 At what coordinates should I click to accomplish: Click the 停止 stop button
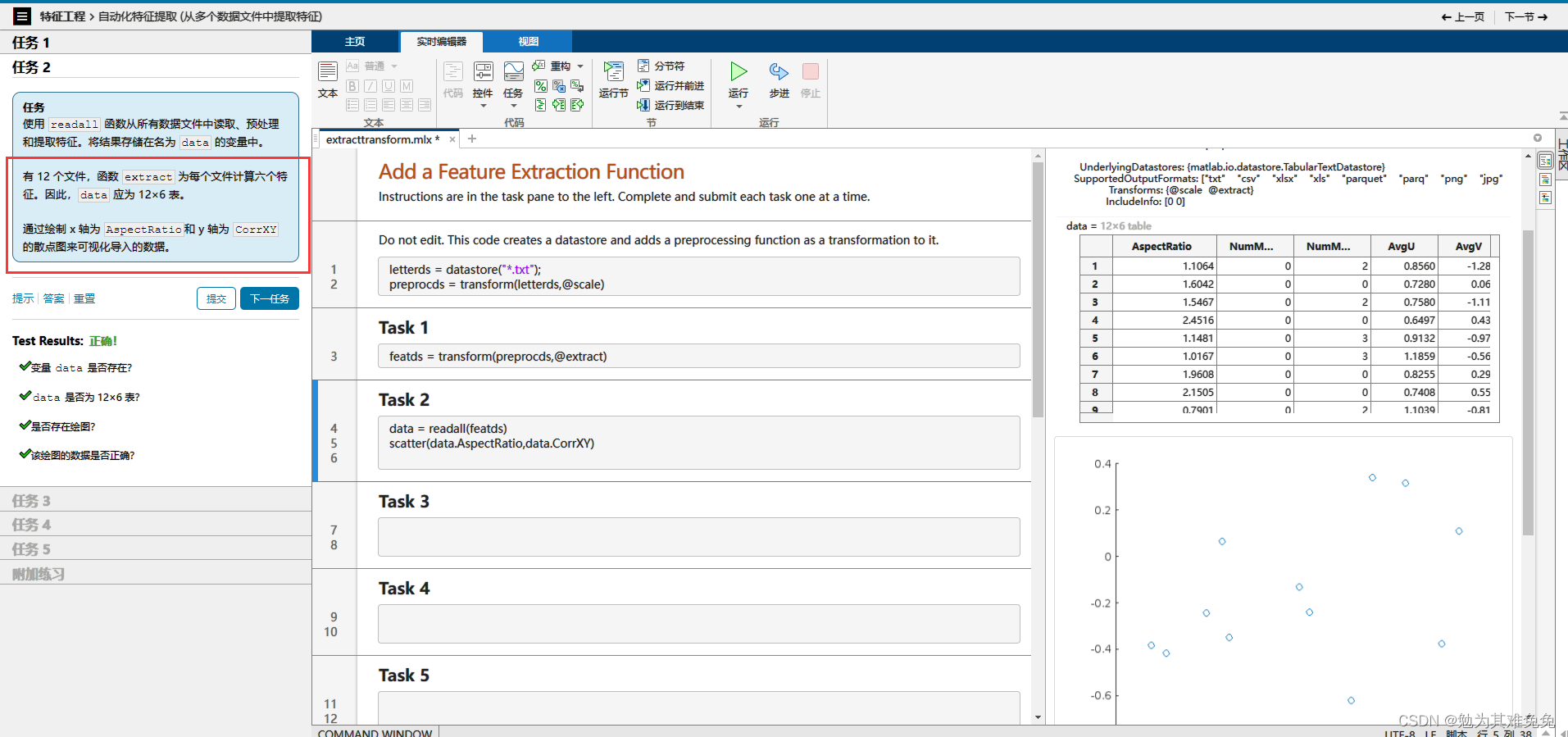(811, 80)
